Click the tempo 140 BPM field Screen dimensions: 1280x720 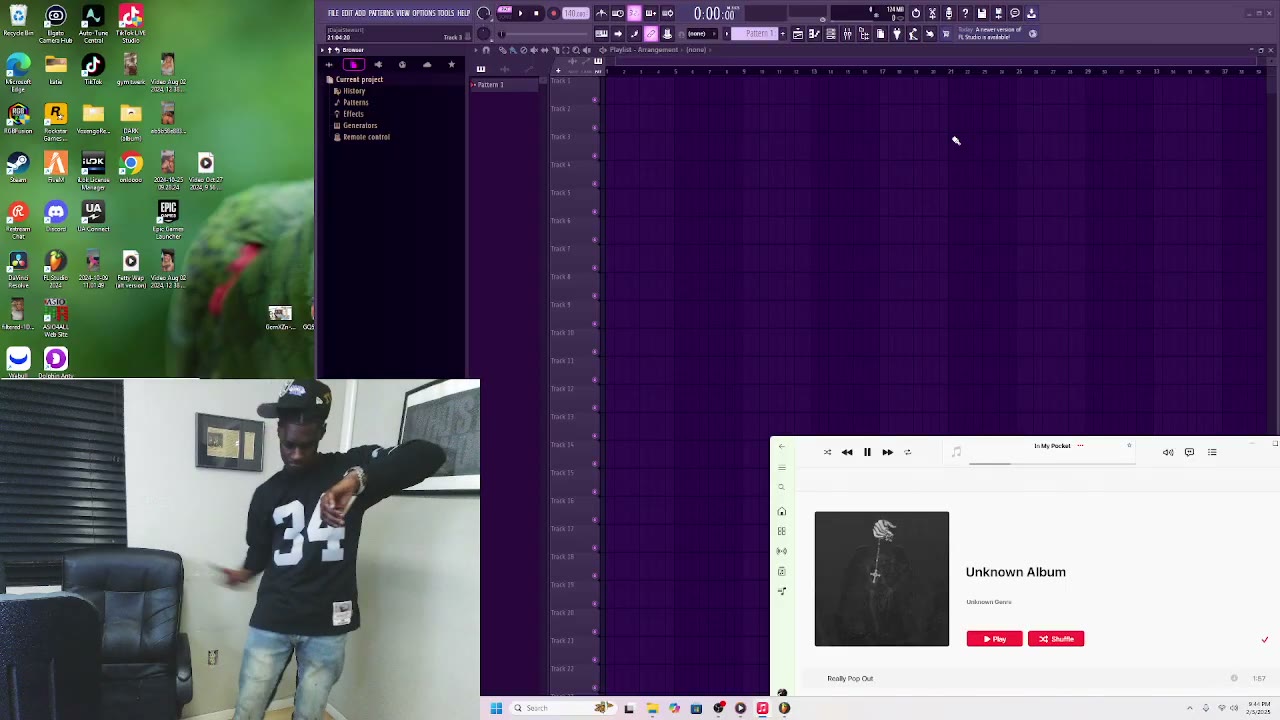[575, 13]
